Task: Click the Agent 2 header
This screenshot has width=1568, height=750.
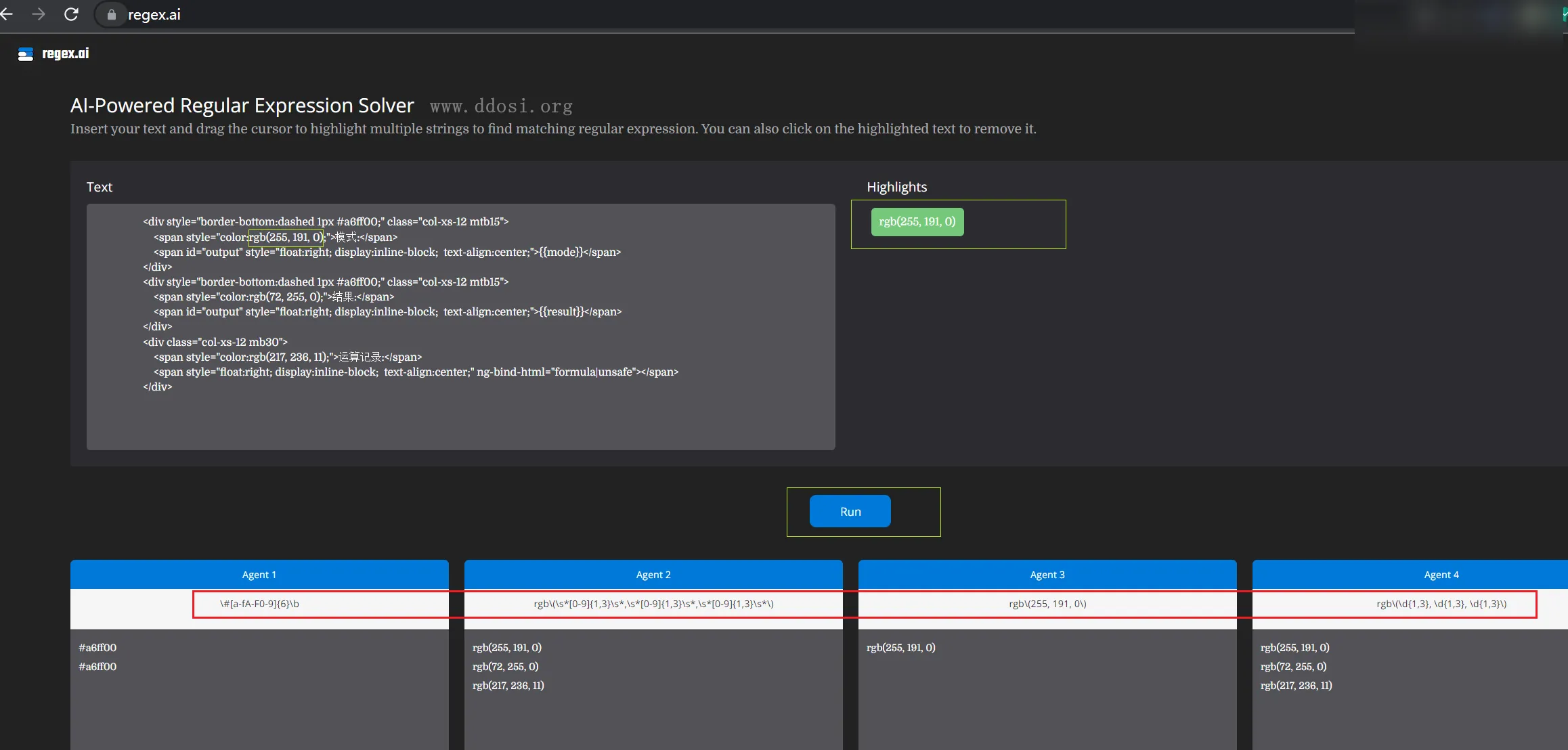Action: (653, 575)
